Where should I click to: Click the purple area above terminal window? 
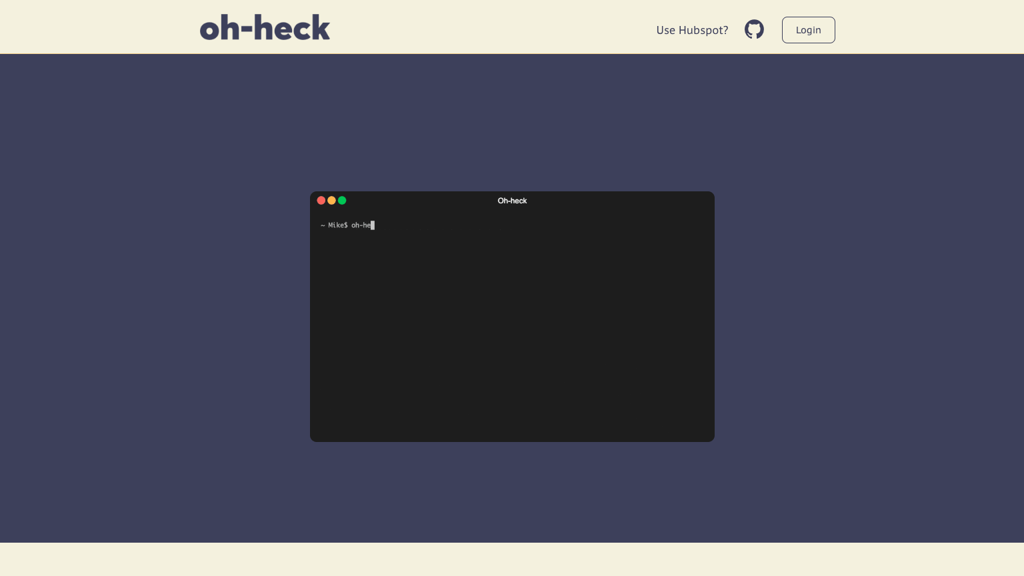coord(512,120)
